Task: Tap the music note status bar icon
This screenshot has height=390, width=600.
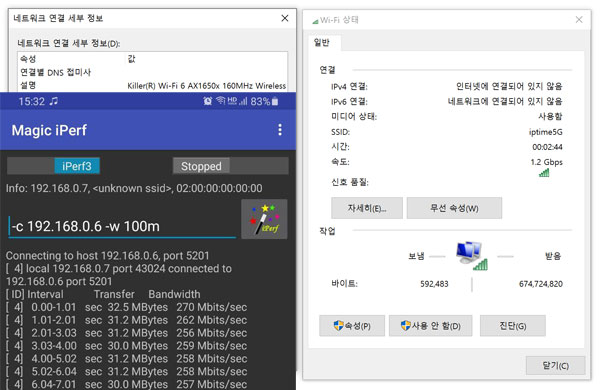Action: [x=54, y=101]
